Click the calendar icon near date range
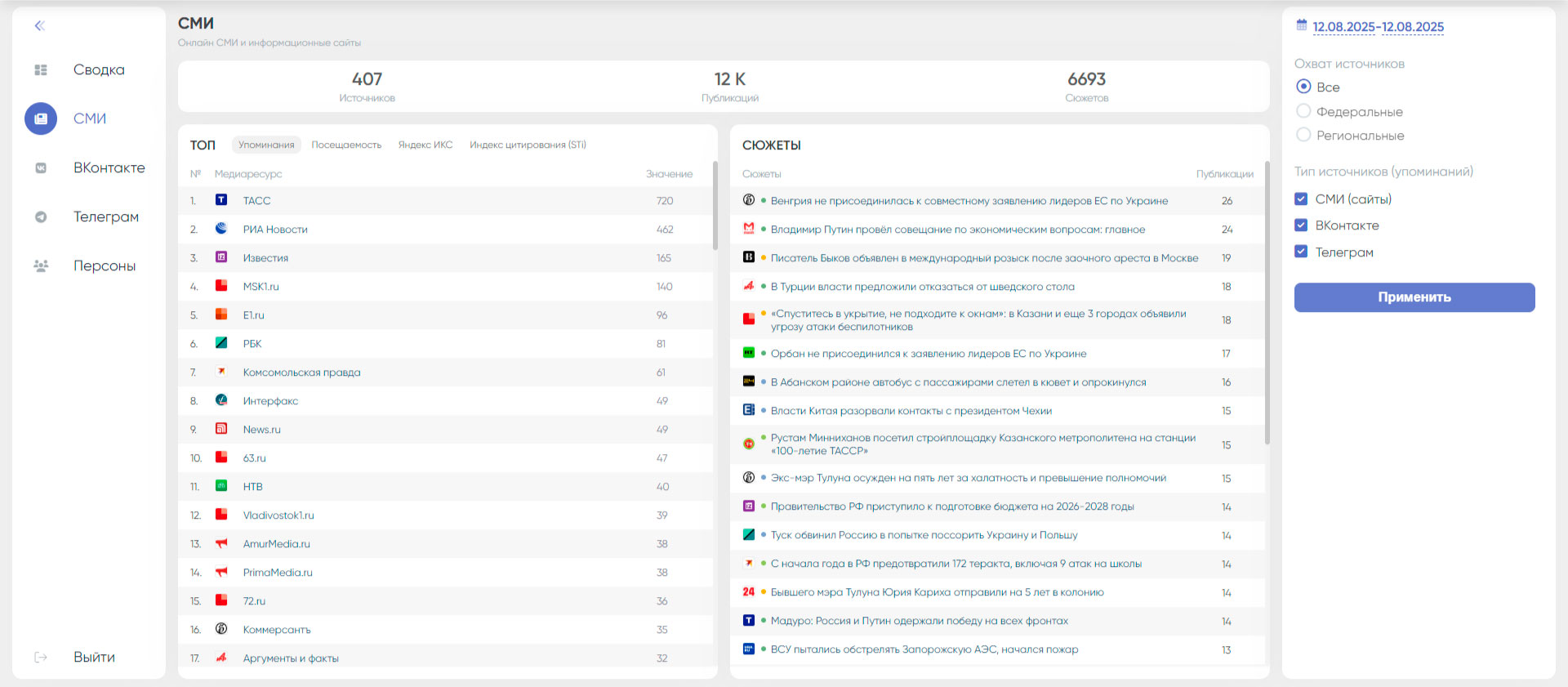This screenshot has height=687, width=1568. click(x=1302, y=26)
